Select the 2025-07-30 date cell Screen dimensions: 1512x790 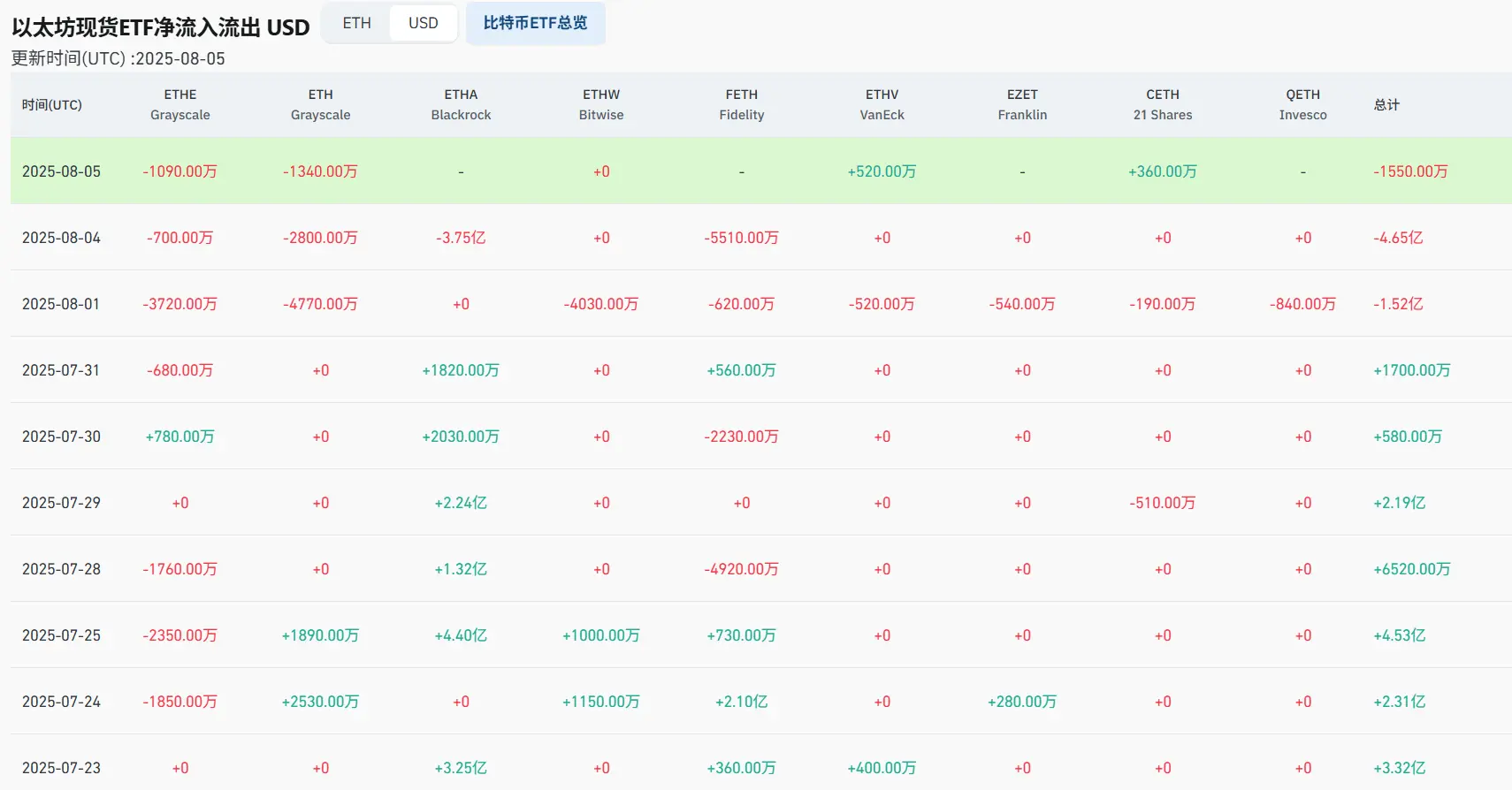pyautogui.click(x=62, y=437)
